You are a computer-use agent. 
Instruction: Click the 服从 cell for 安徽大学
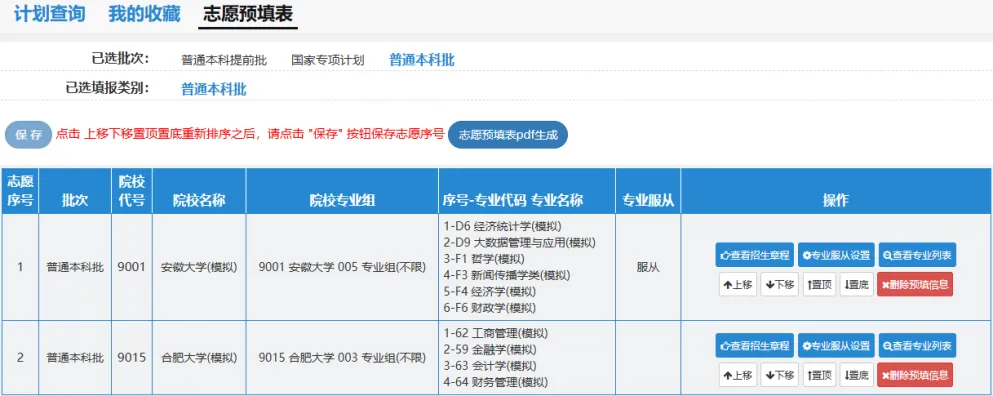648,267
